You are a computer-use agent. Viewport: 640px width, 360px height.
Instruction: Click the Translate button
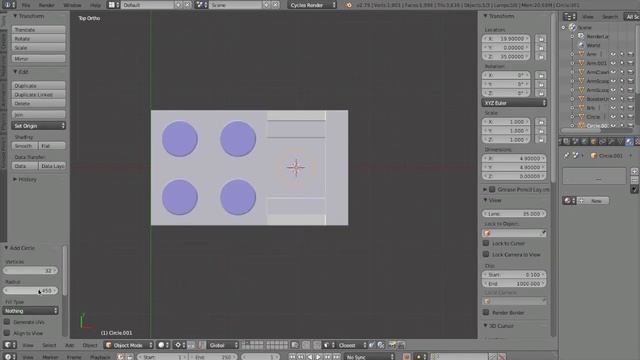39,30
